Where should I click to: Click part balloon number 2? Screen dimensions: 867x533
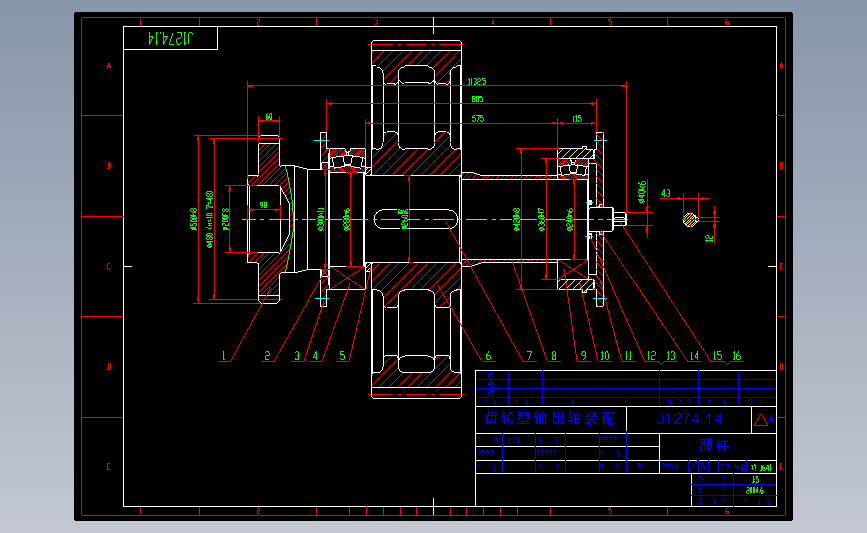coord(268,356)
